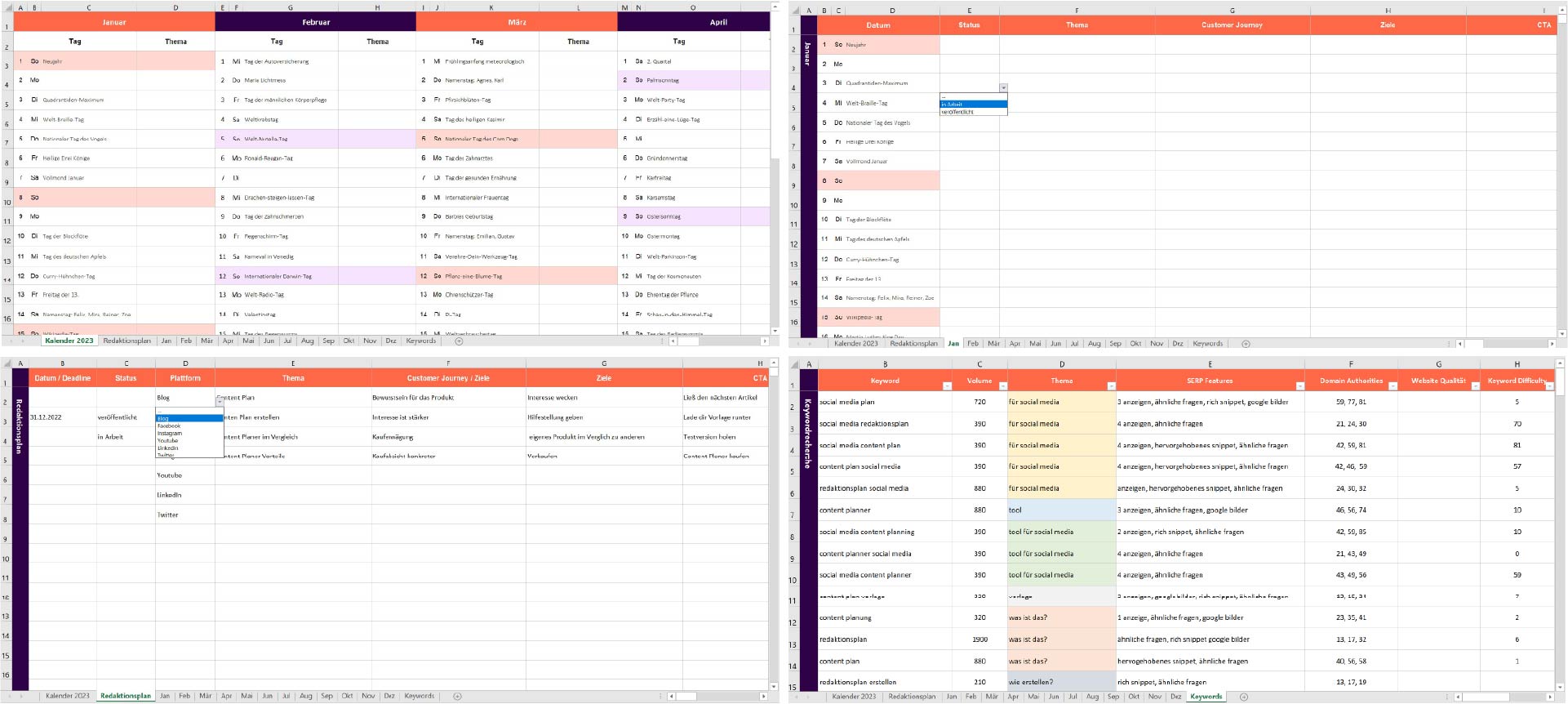Click 'Testversion holen' CTA cell

point(725,437)
